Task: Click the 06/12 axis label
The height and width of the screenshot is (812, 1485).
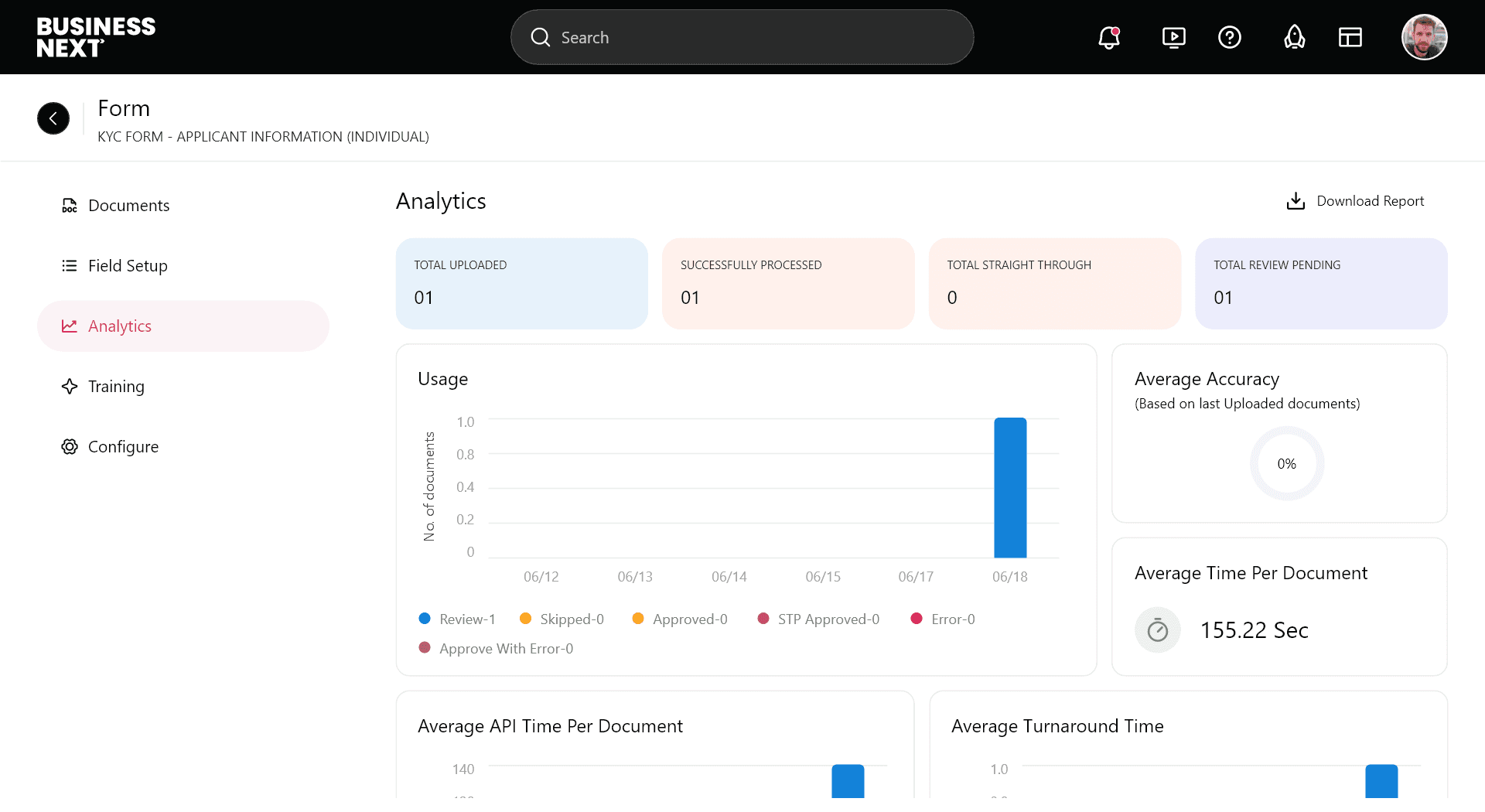Action: 541,577
